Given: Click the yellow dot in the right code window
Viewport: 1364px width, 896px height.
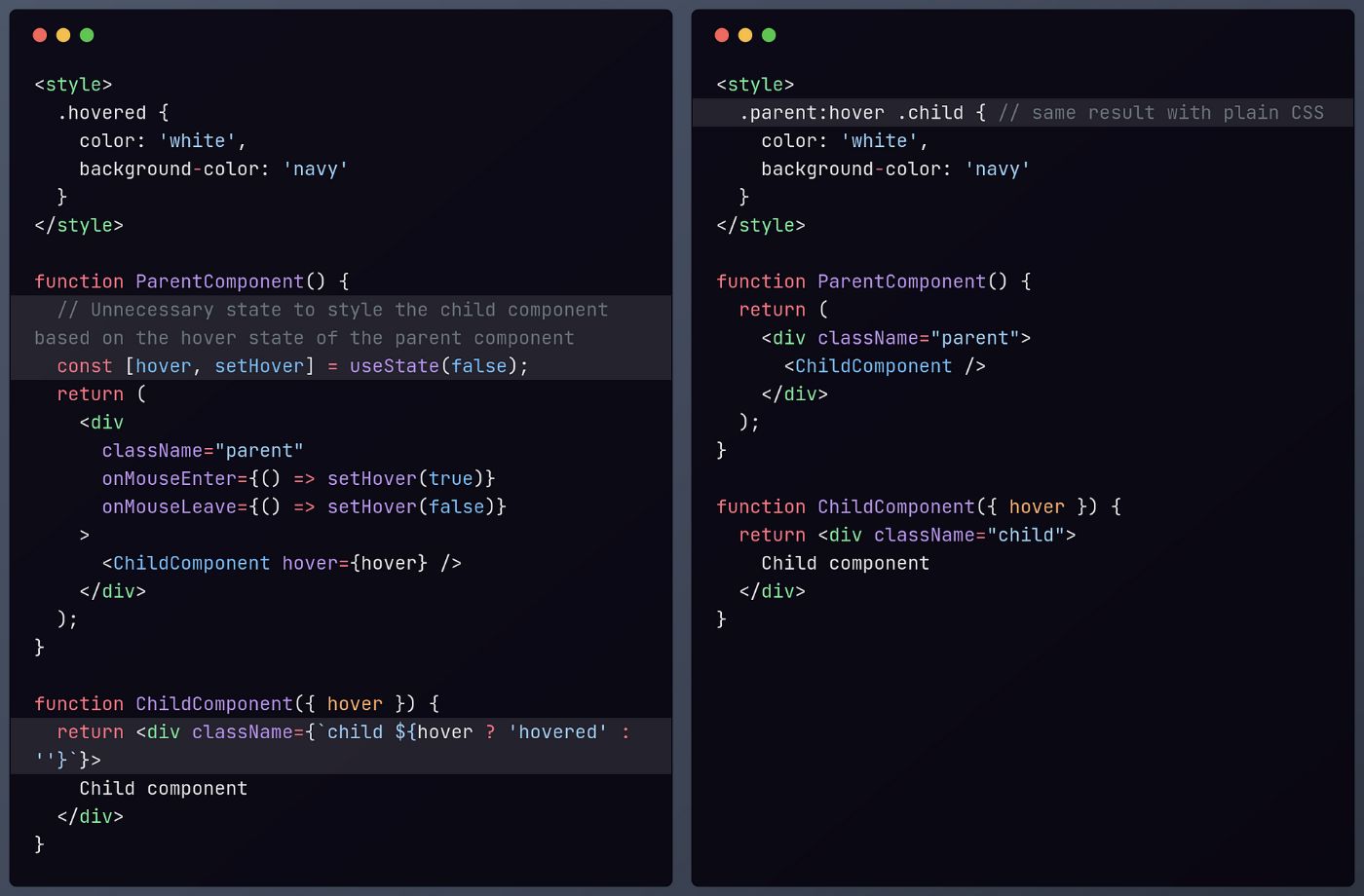Looking at the screenshot, I should pyautogui.click(x=745, y=35).
